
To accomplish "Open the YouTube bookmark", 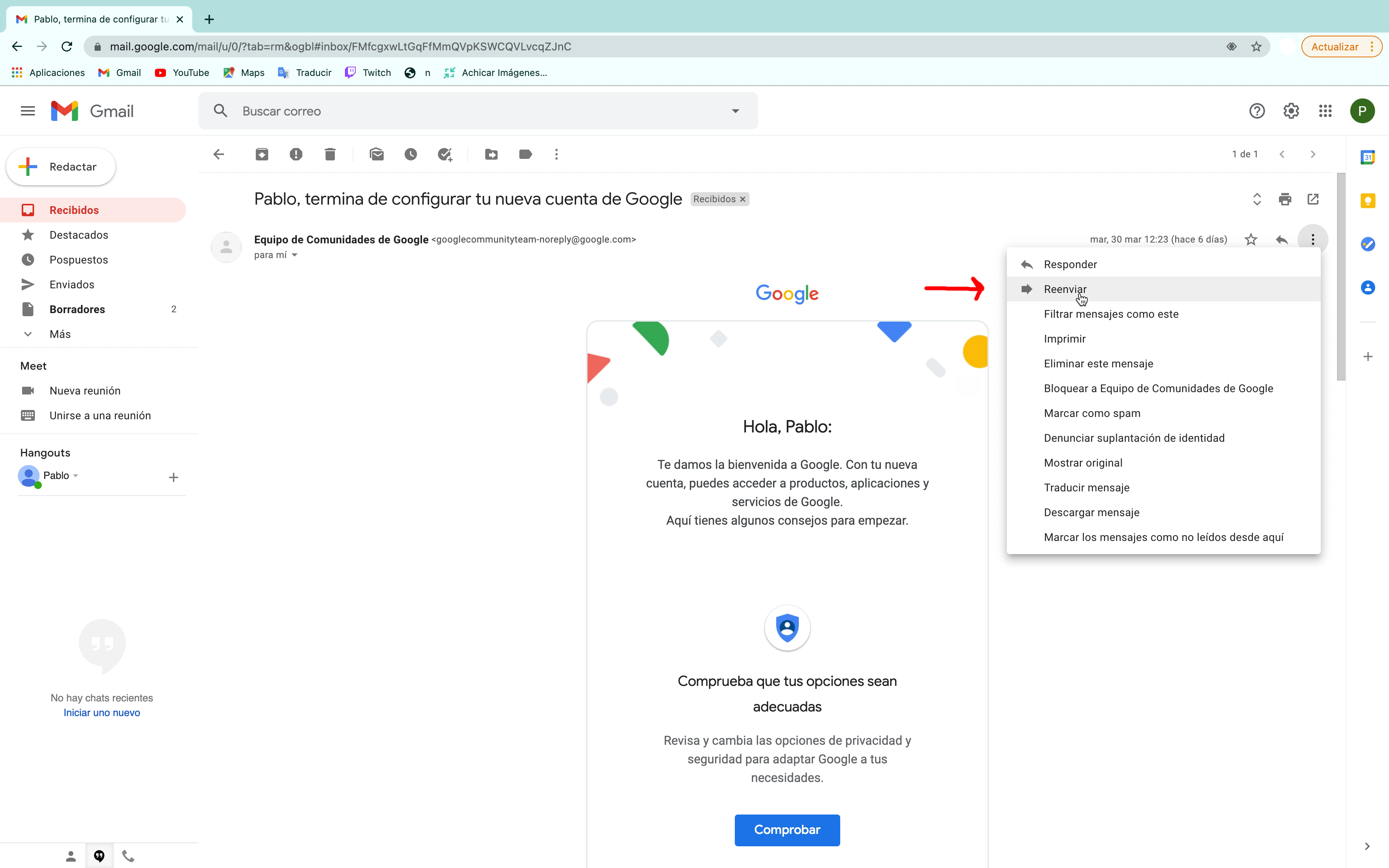I will pyautogui.click(x=182, y=72).
